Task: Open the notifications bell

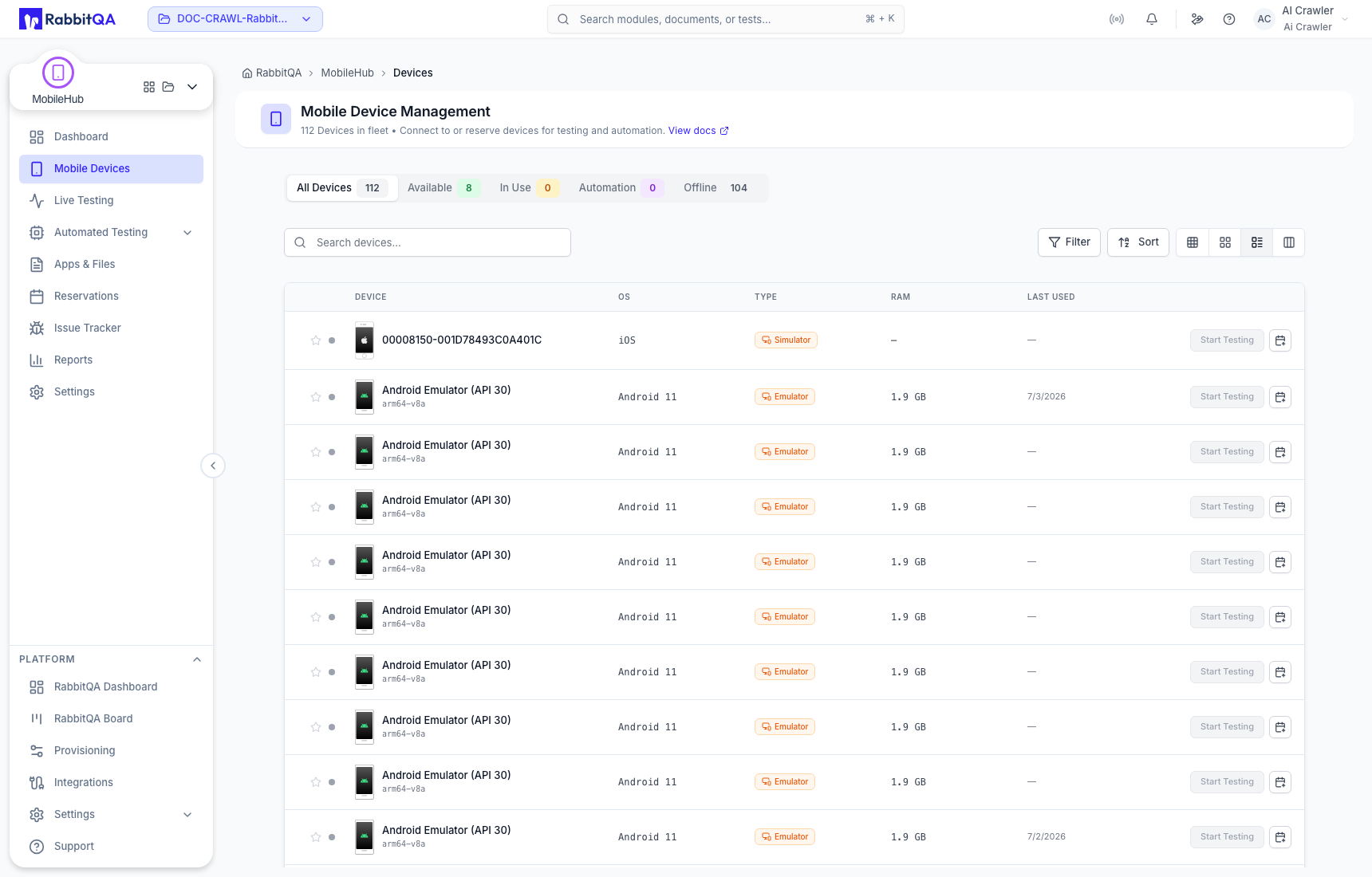Action: point(1152,19)
